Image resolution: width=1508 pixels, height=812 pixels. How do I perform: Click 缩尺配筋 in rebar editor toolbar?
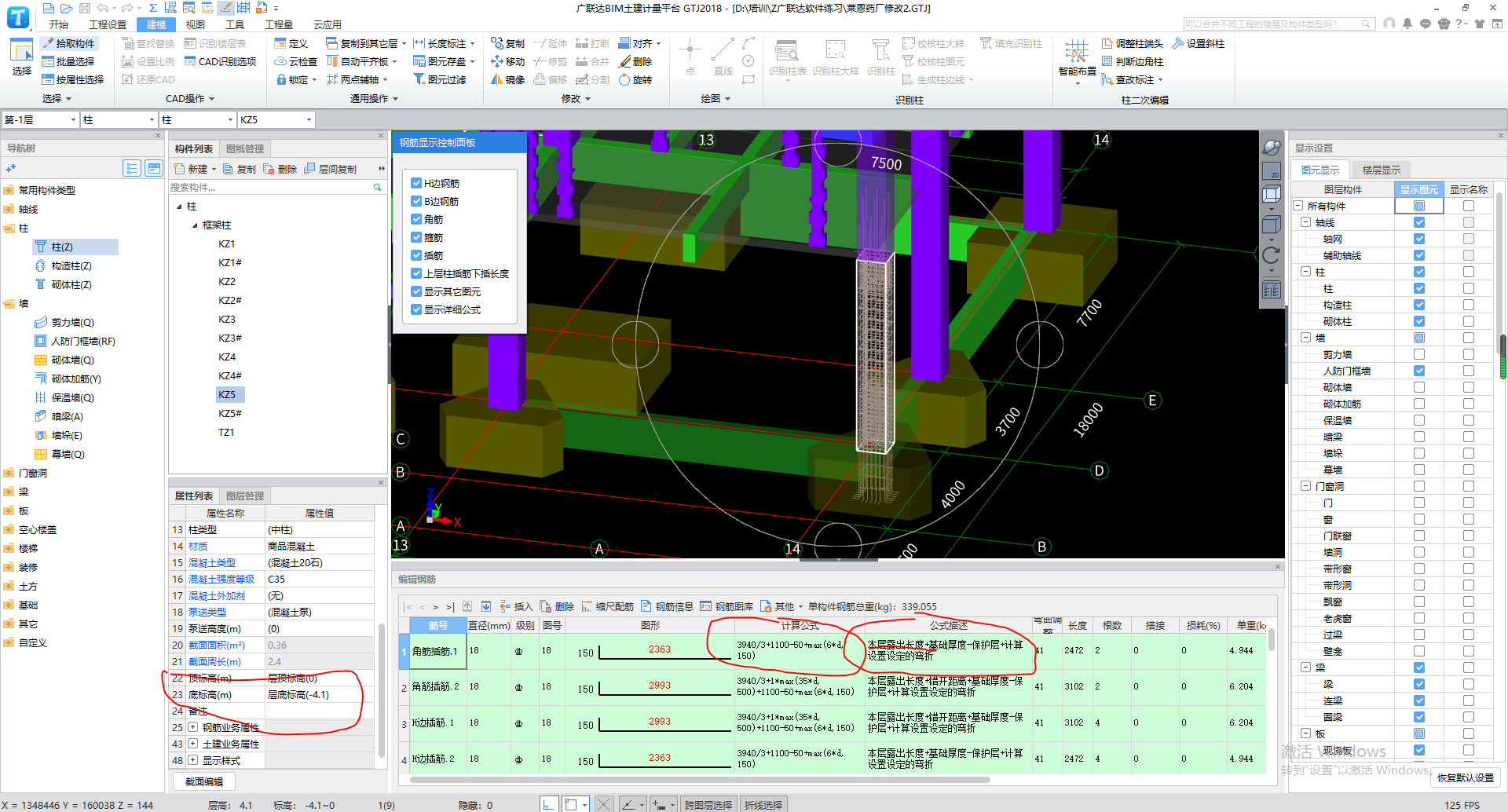(x=607, y=606)
